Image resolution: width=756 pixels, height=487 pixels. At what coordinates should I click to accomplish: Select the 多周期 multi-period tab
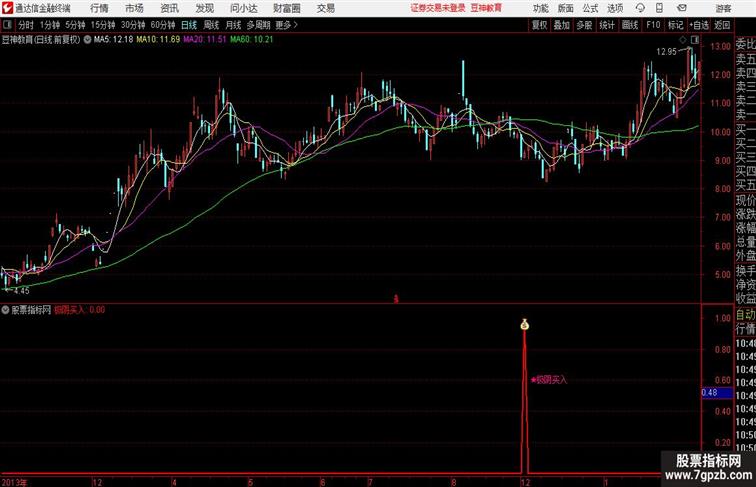[x=258, y=25]
